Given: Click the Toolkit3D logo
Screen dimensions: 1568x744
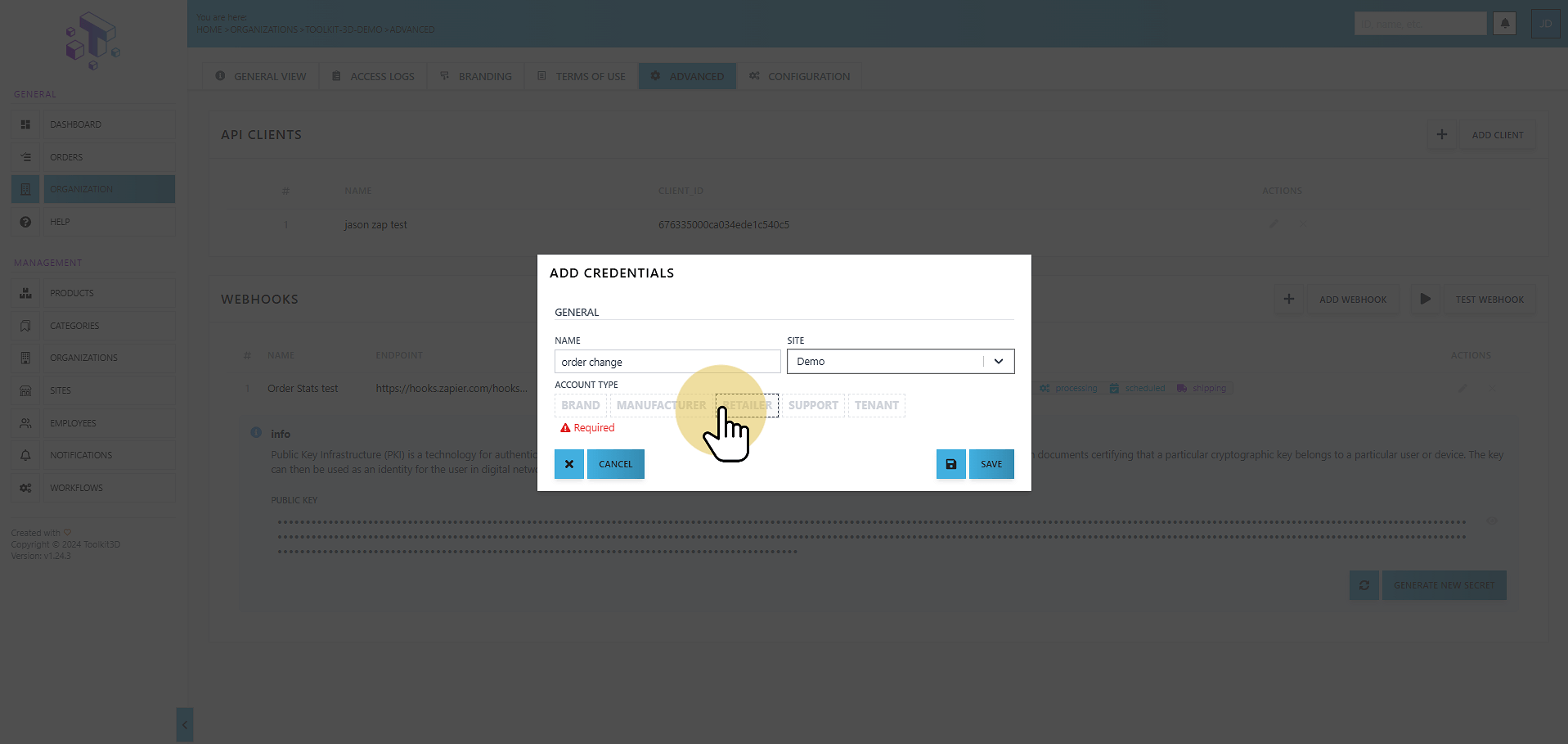Looking at the screenshot, I should (x=92, y=41).
